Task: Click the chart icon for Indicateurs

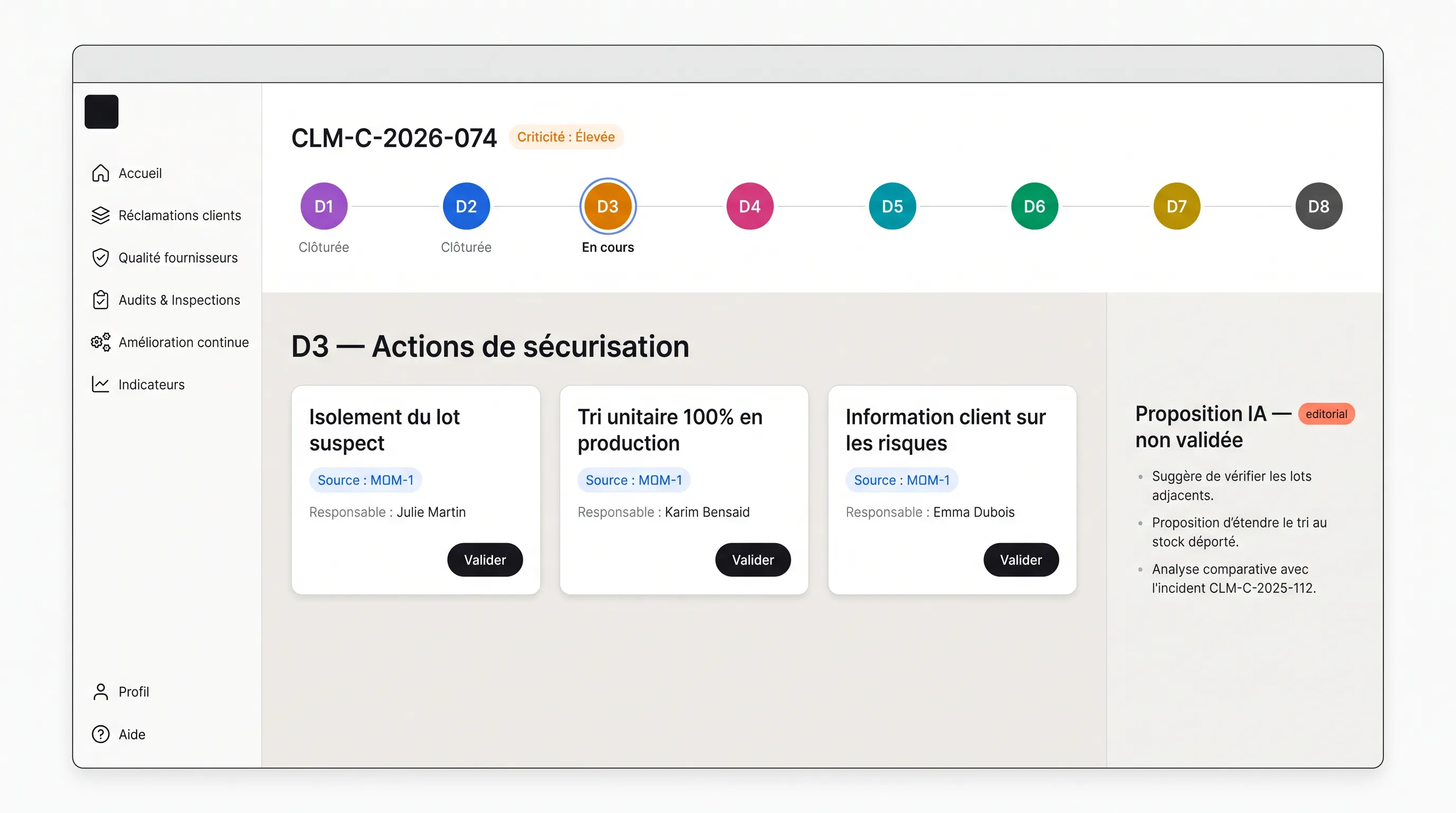Action: pos(101,384)
